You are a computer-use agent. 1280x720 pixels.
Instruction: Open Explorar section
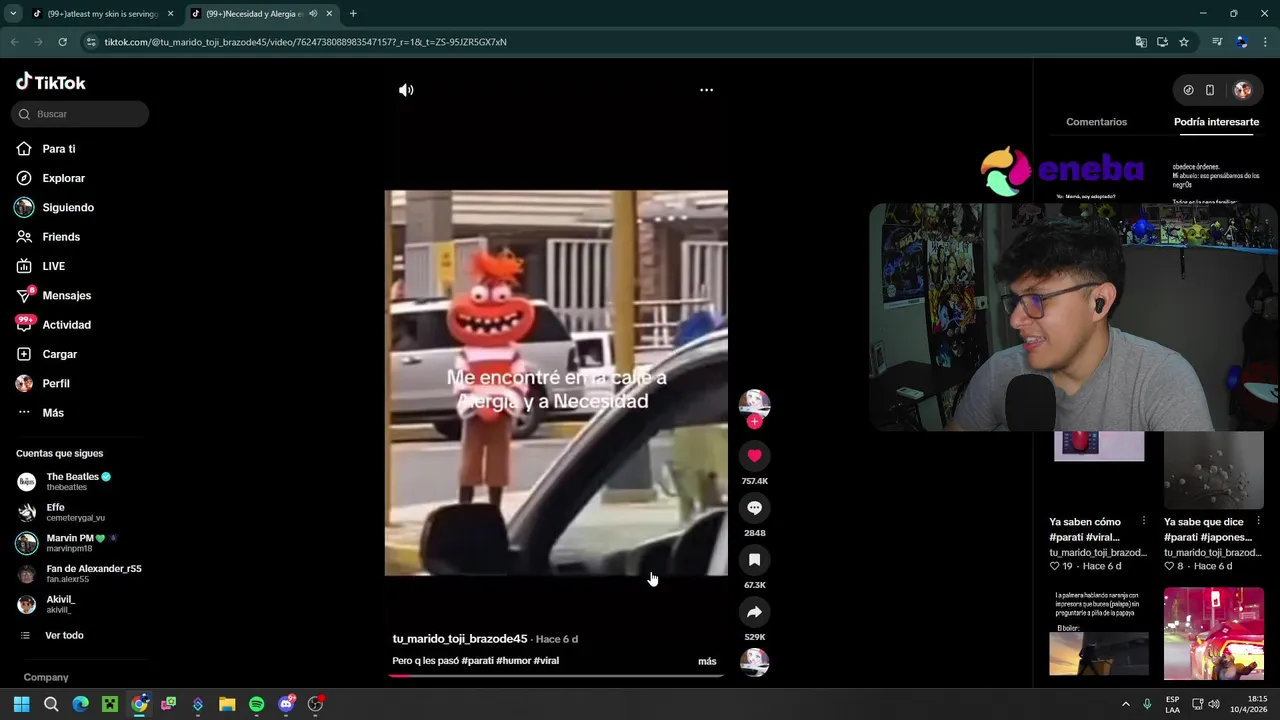[x=63, y=178]
